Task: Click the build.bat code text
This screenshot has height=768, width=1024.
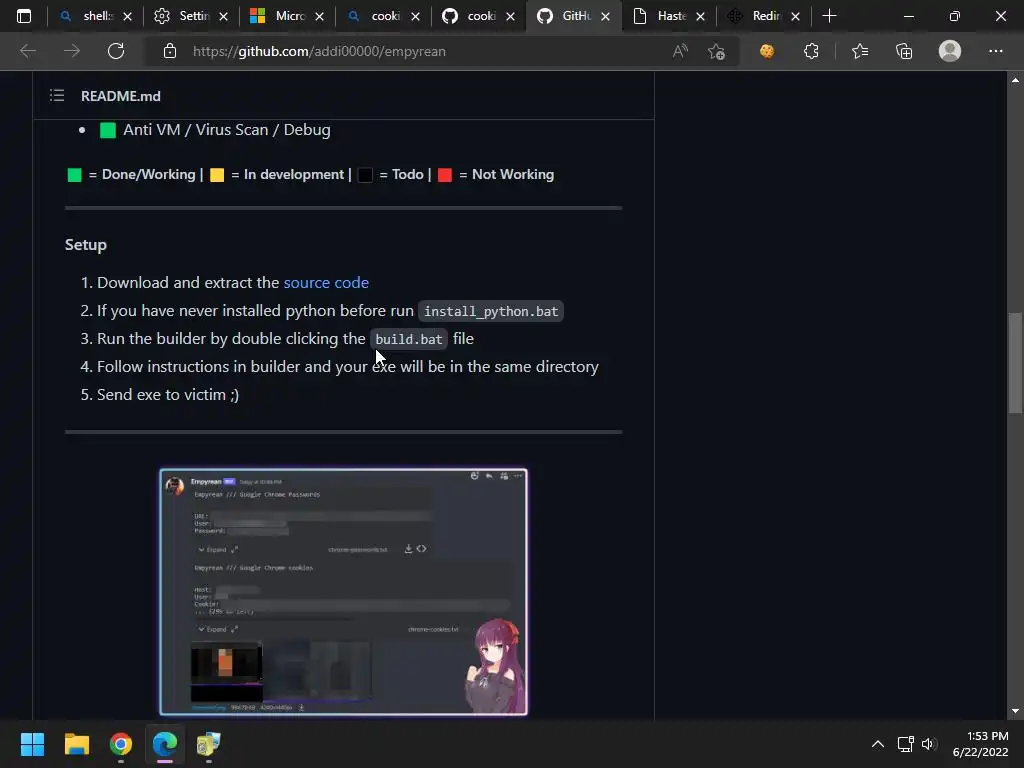Action: pos(409,340)
